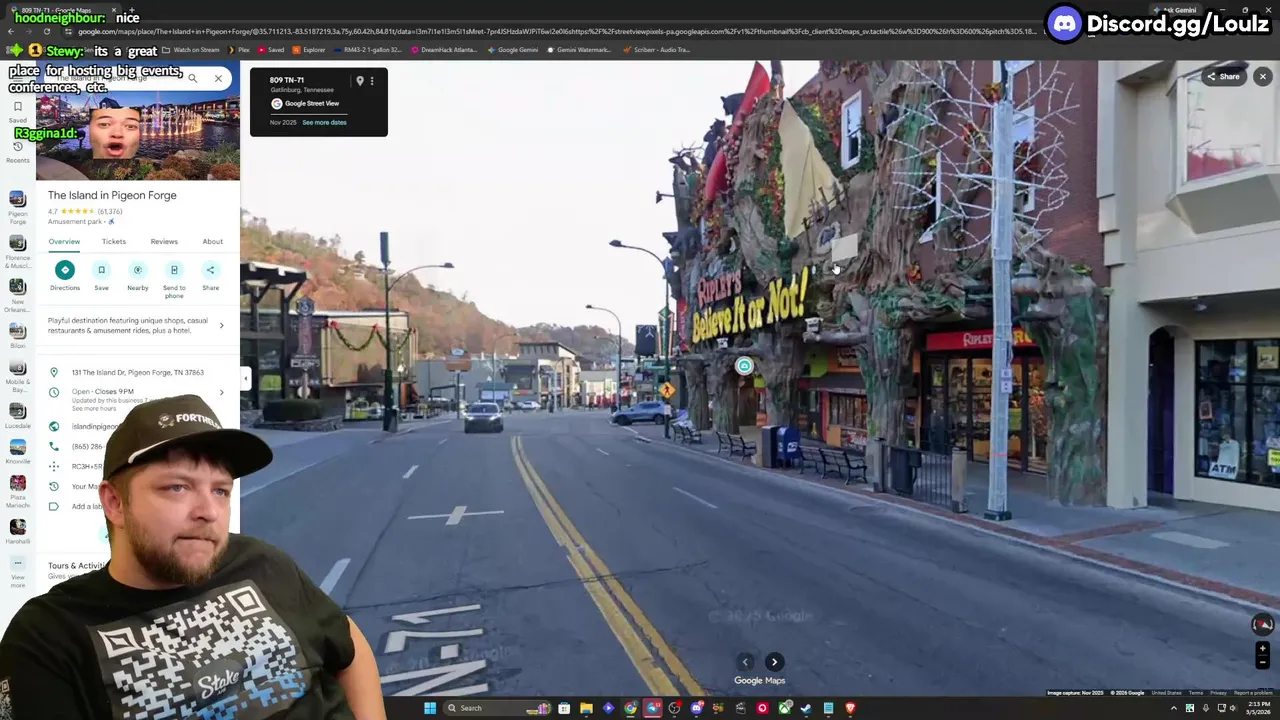
Task: Show hidden system tray icons
Action: 1174,708
